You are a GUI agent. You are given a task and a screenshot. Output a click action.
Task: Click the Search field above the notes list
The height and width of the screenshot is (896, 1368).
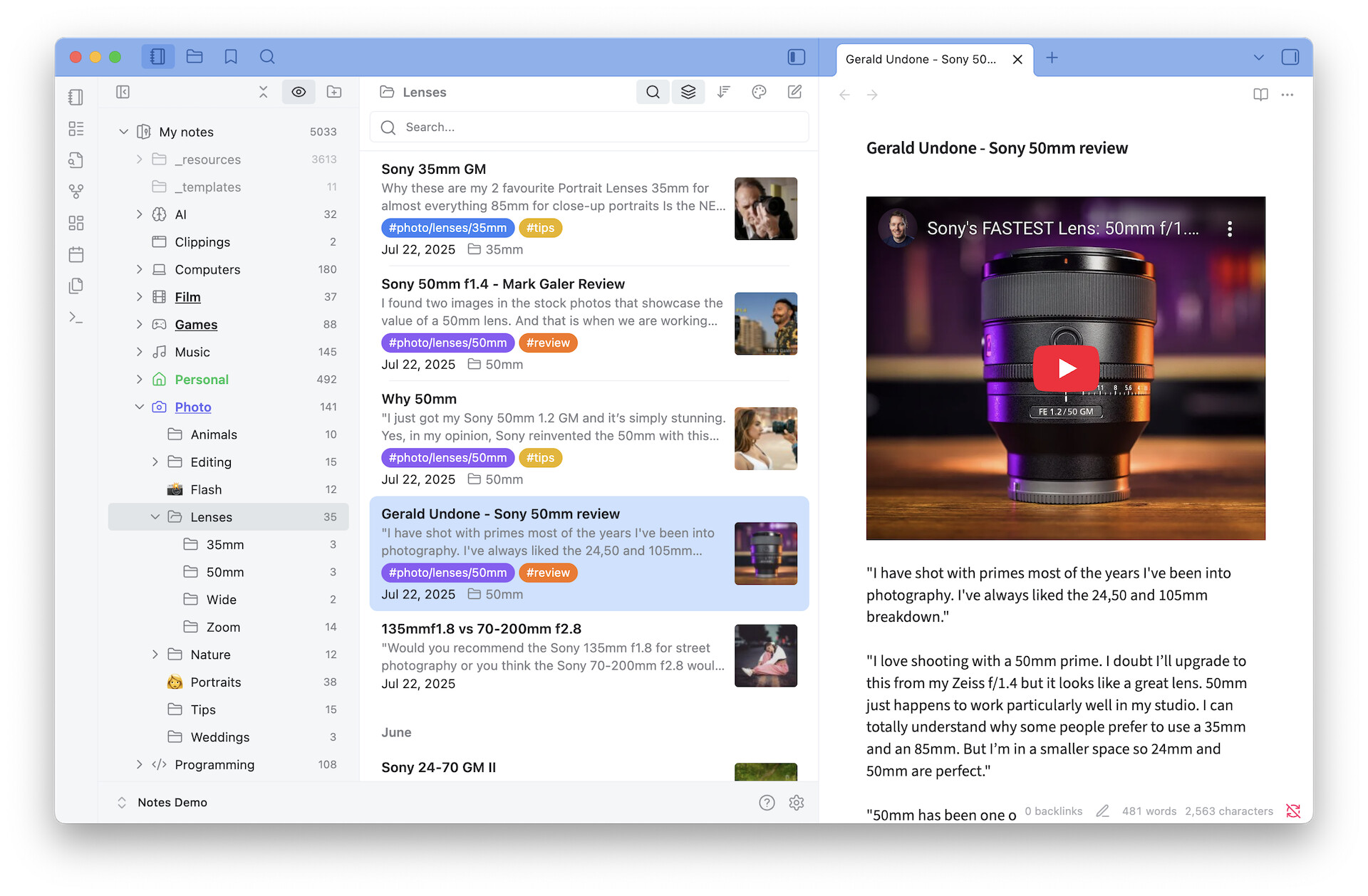(x=589, y=127)
